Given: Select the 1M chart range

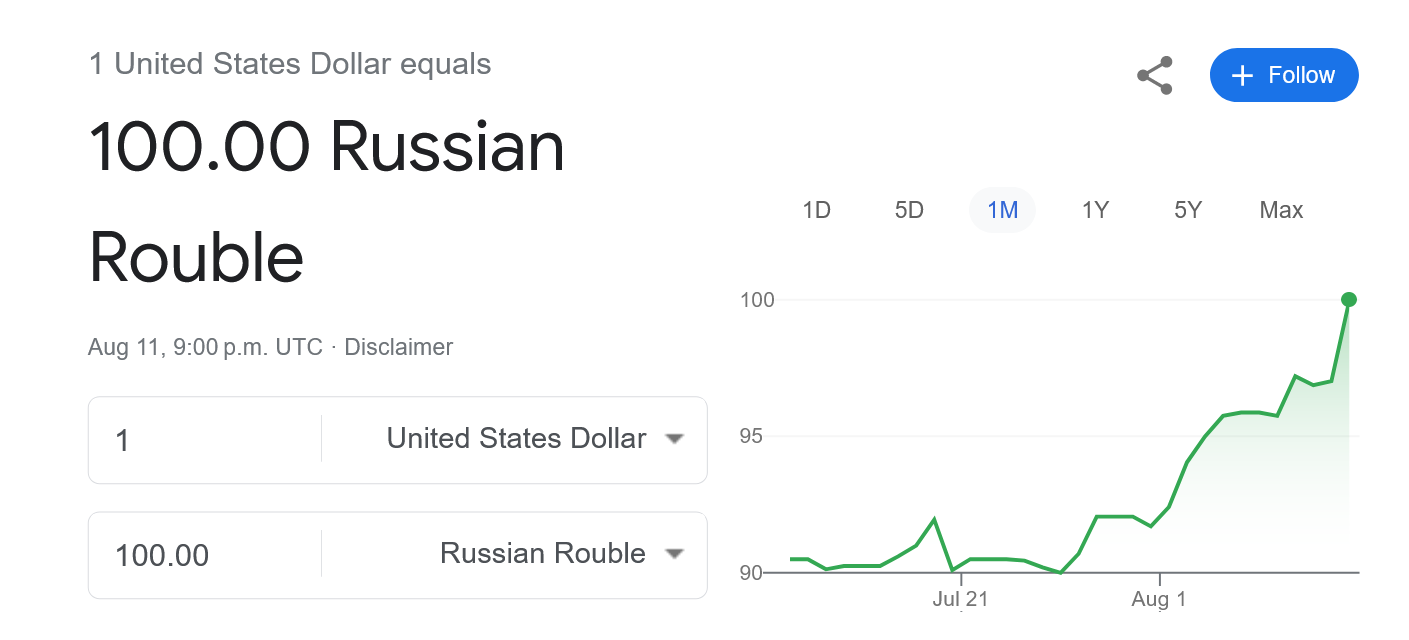Looking at the screenshot, I should tap(1002, 210).
